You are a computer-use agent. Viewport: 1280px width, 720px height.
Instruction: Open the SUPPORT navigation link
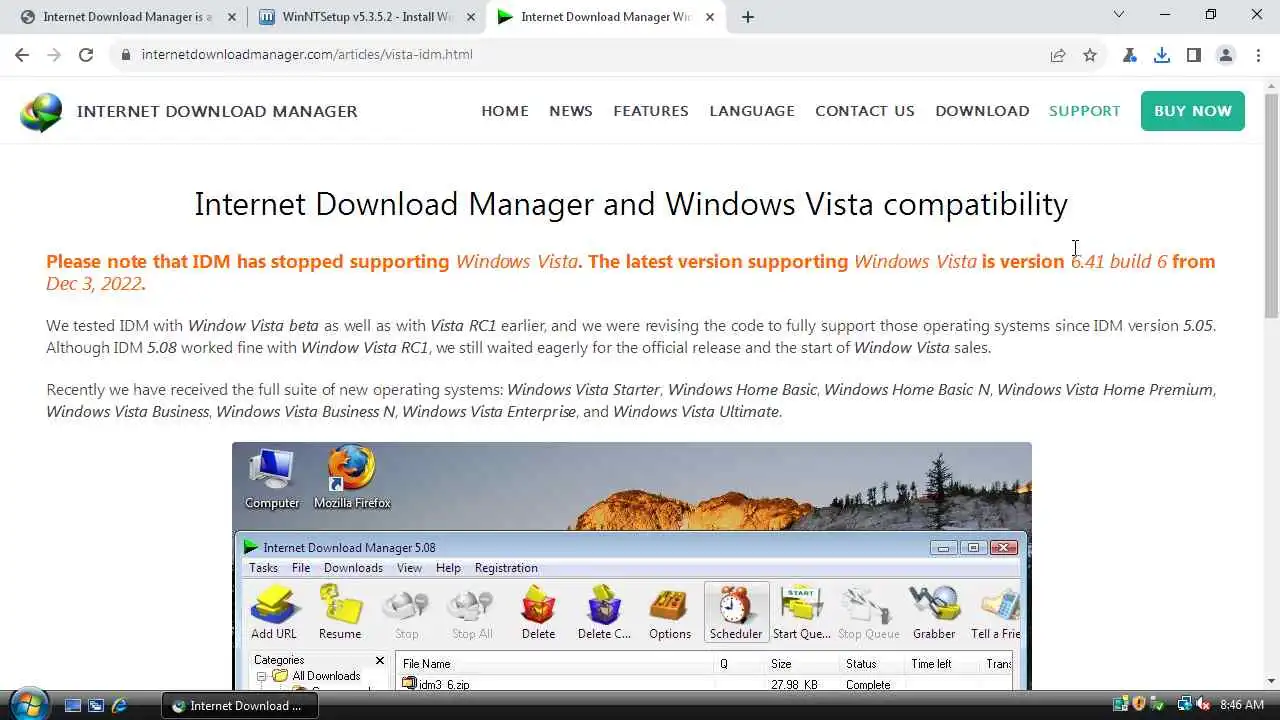1085,111
